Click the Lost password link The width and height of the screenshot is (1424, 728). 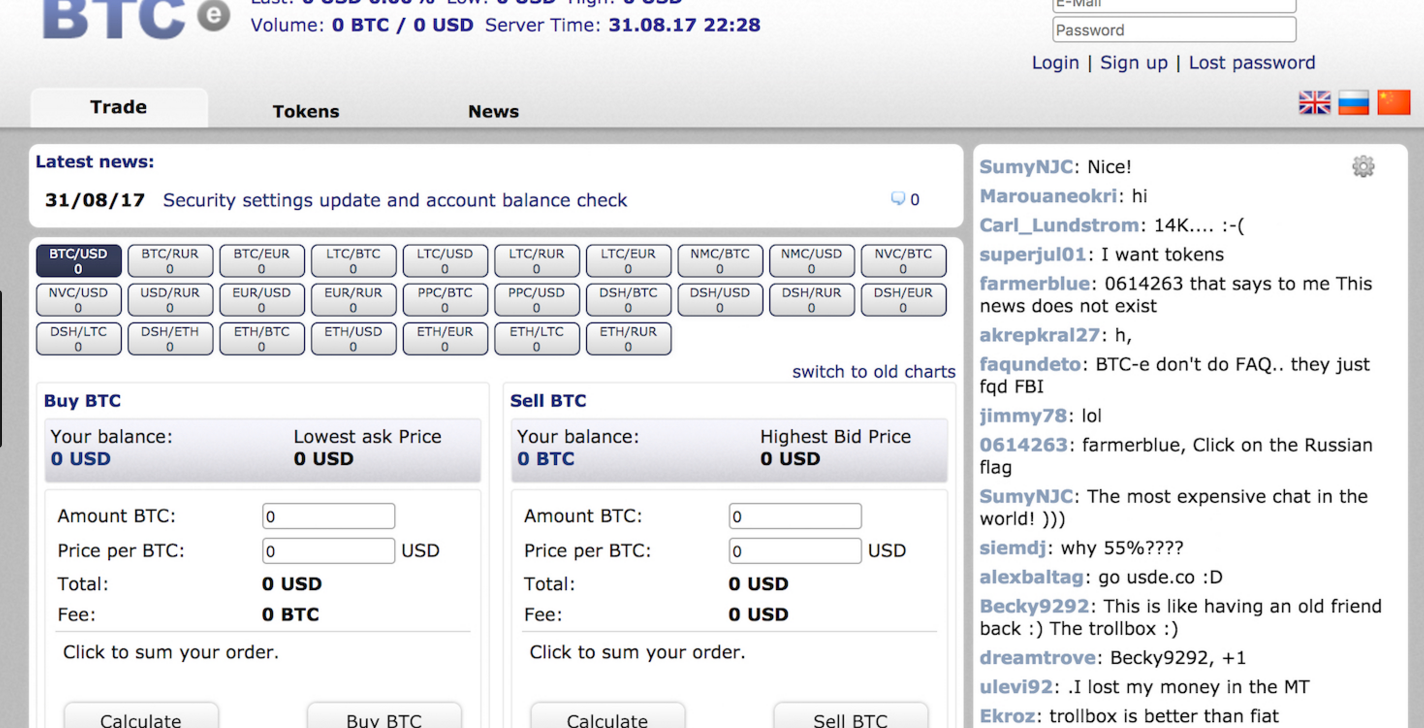pos(1252,63)
